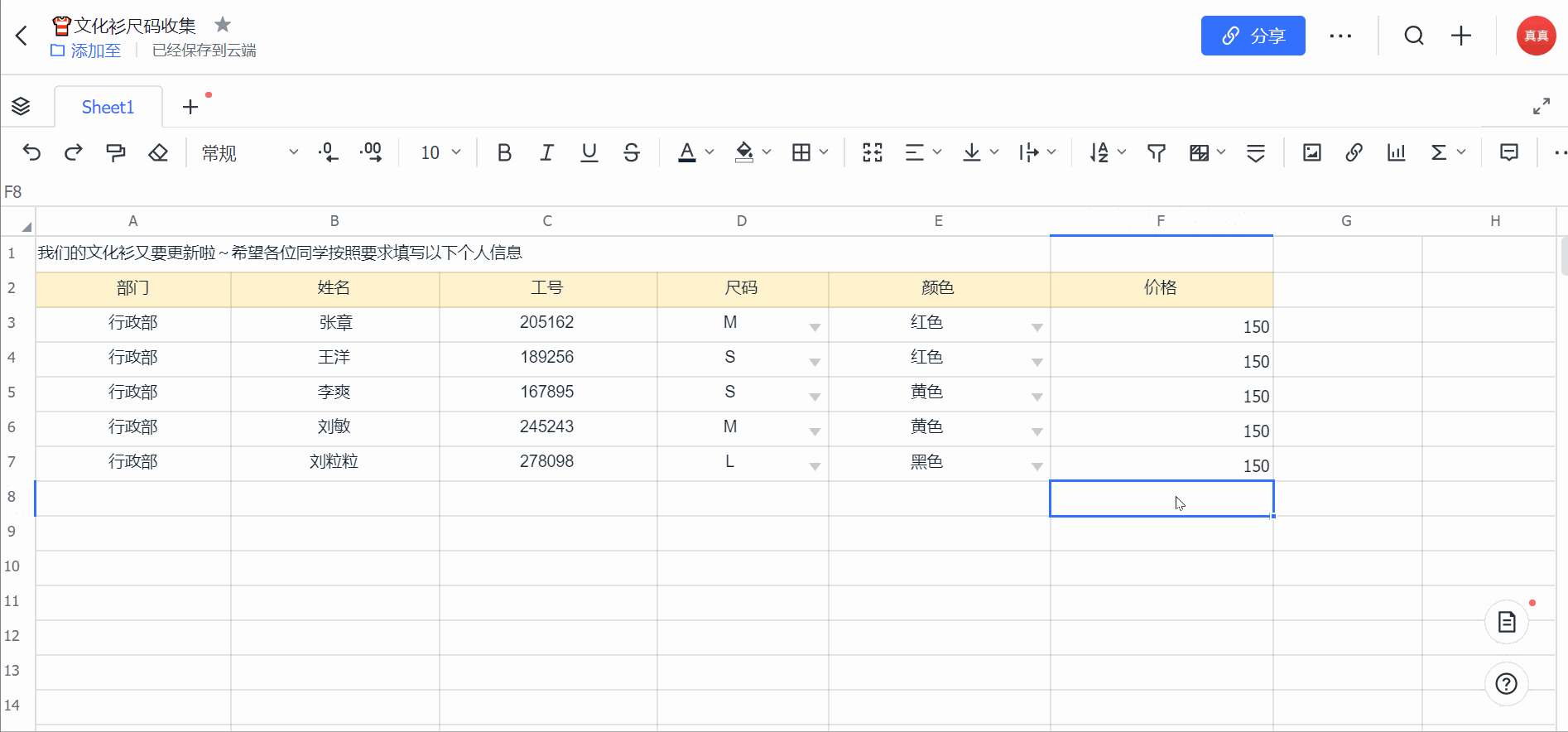This screenshot has width=1568, height=732.
Task: Open the font size 10 dropdown
Action: point(440,152)
